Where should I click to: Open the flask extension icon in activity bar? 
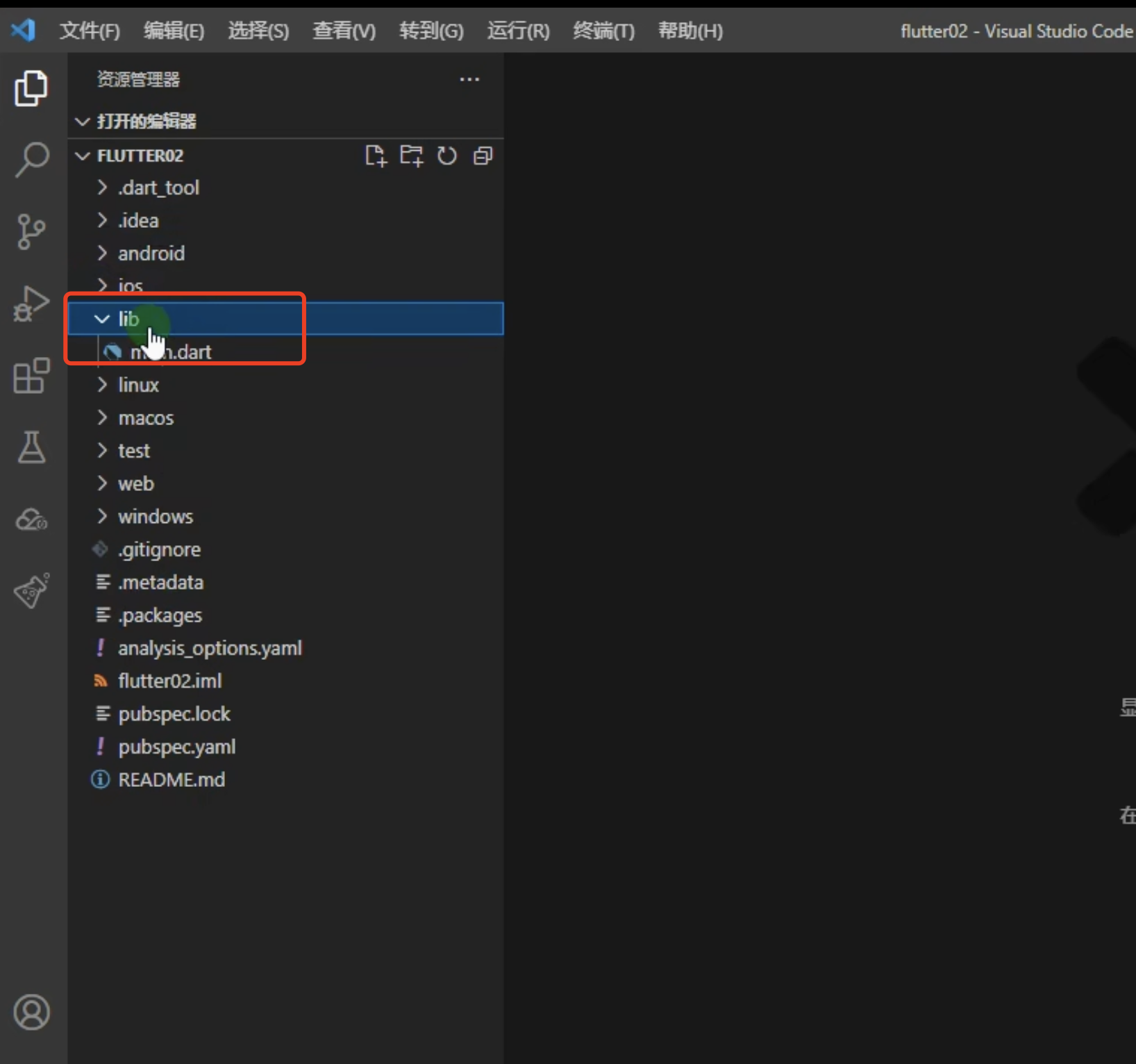(x=31, y=591)
